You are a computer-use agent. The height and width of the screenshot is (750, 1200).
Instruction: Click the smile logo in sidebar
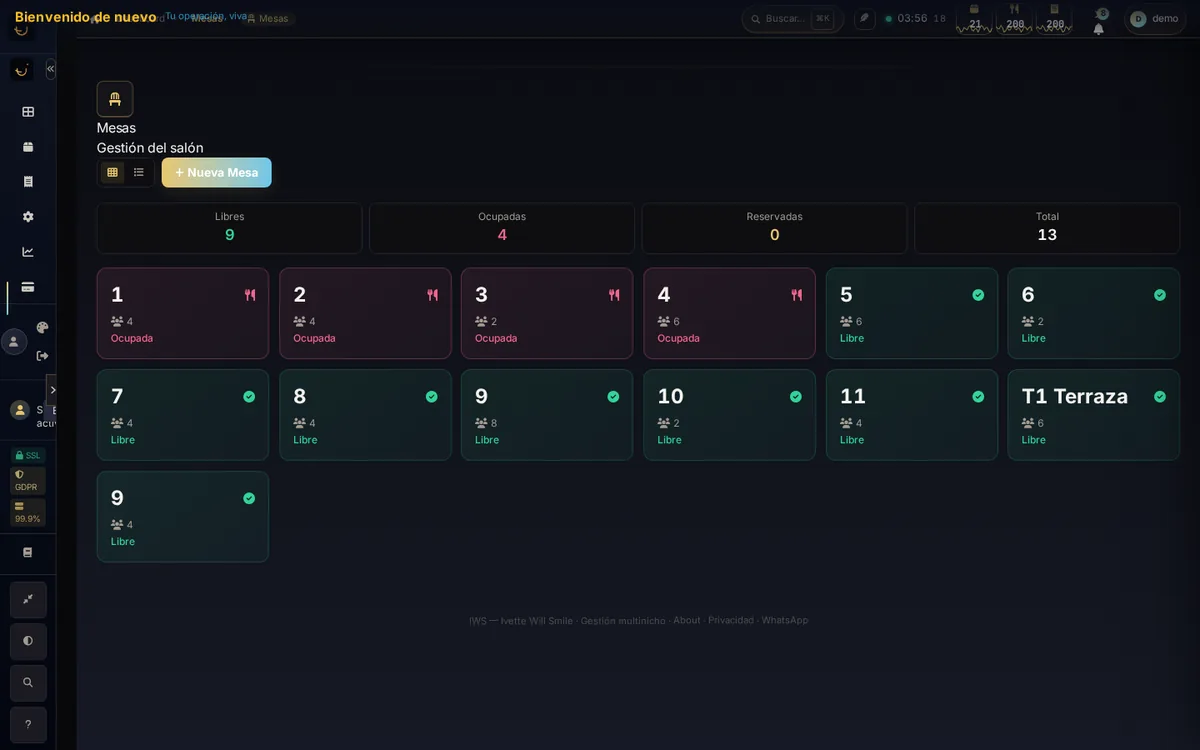[x=22, y=69]
